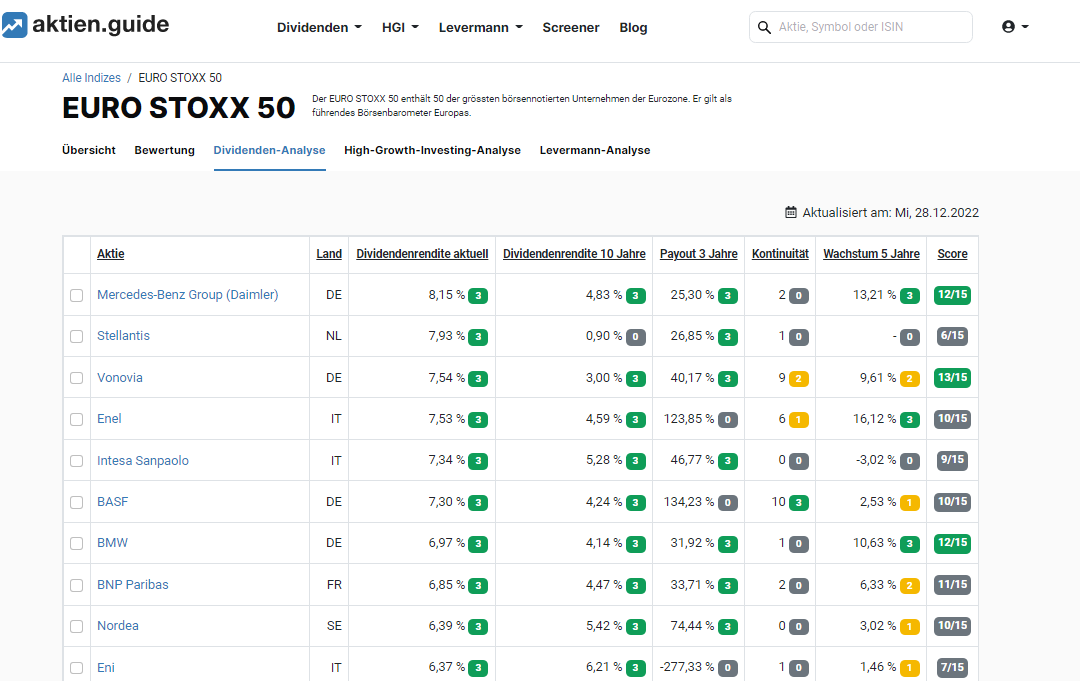The image size is (1080, 681).
Task: Sort by Wachstum 5 Jahre column
Action: (x=871, y=253)
